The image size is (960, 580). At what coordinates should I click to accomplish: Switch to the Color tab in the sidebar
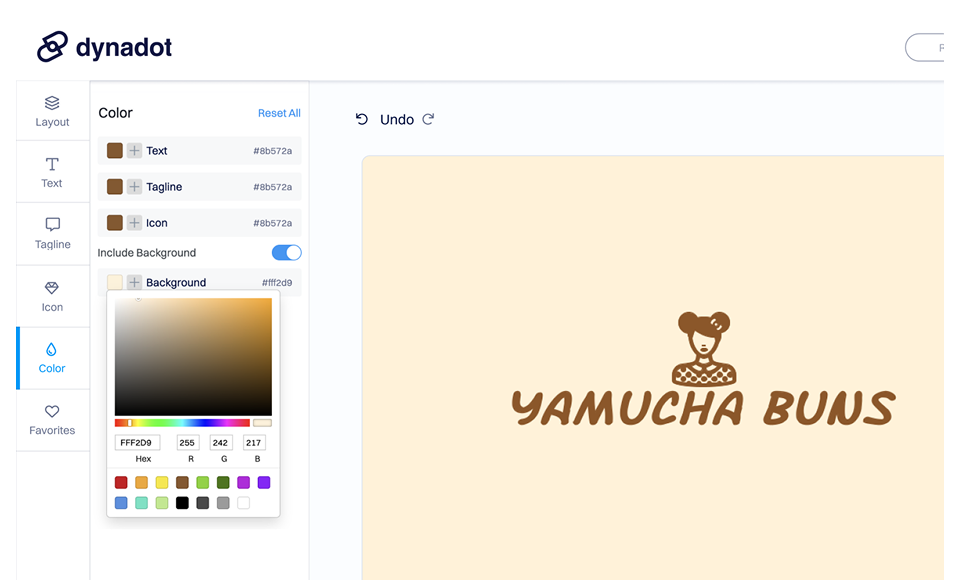(52, 357)
